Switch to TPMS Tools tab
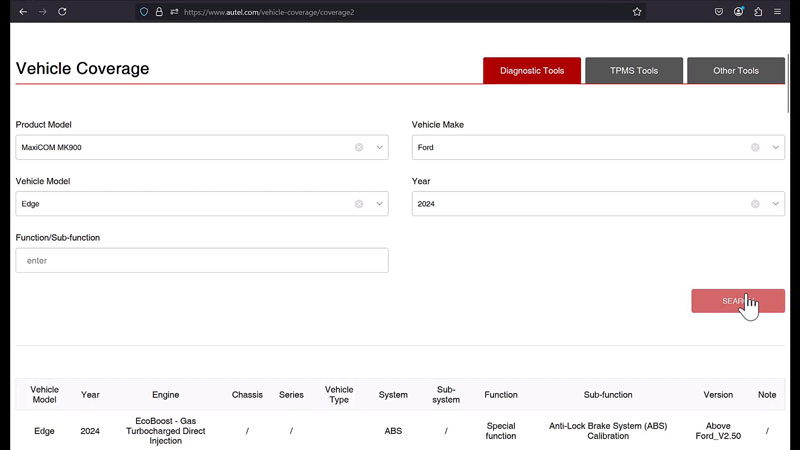This screenshot has height=450, width=800. point(634,70)
